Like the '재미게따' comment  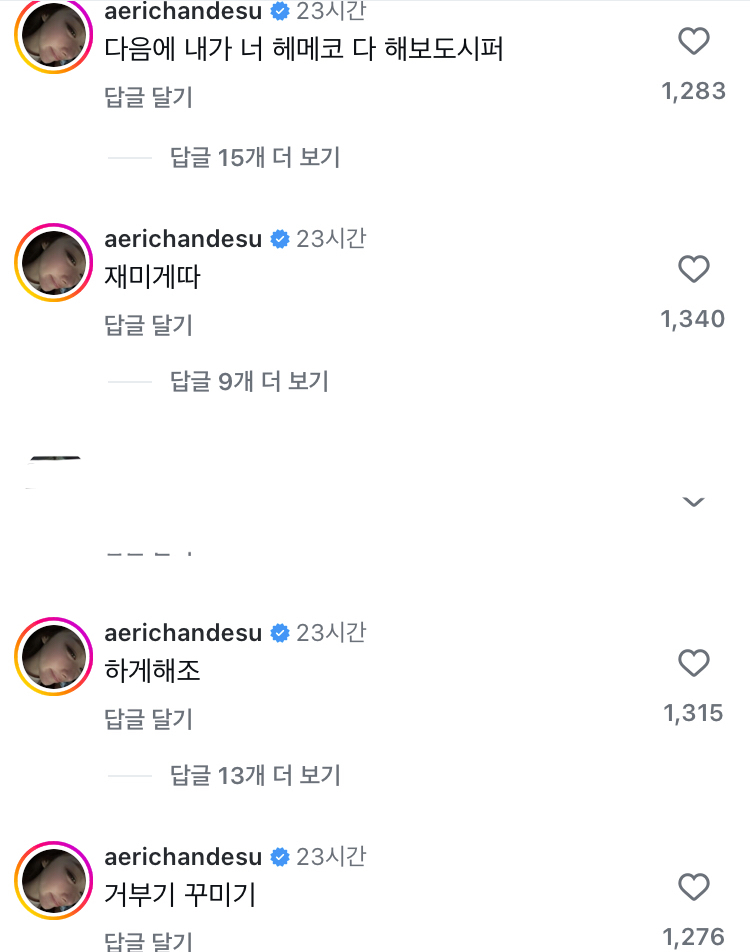[x=693, y=269]
